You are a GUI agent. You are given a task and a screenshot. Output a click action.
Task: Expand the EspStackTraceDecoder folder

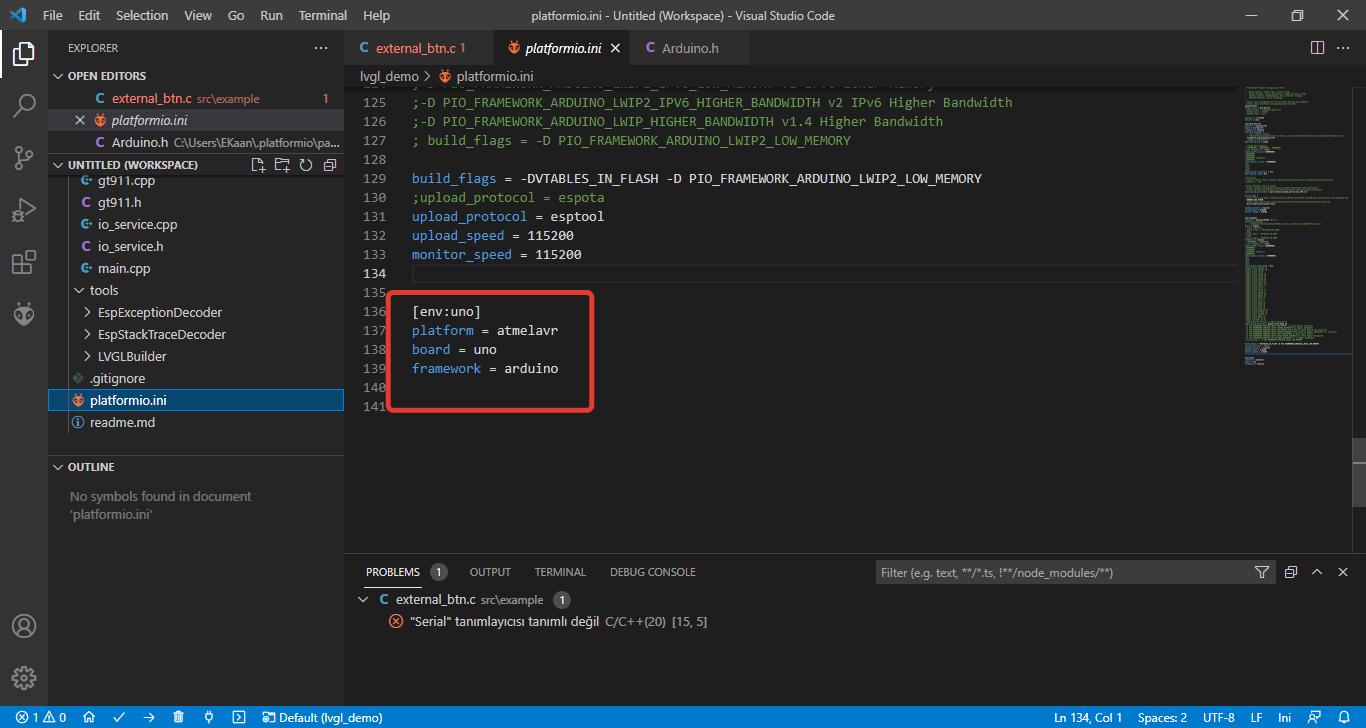click(x=162, y=334)
